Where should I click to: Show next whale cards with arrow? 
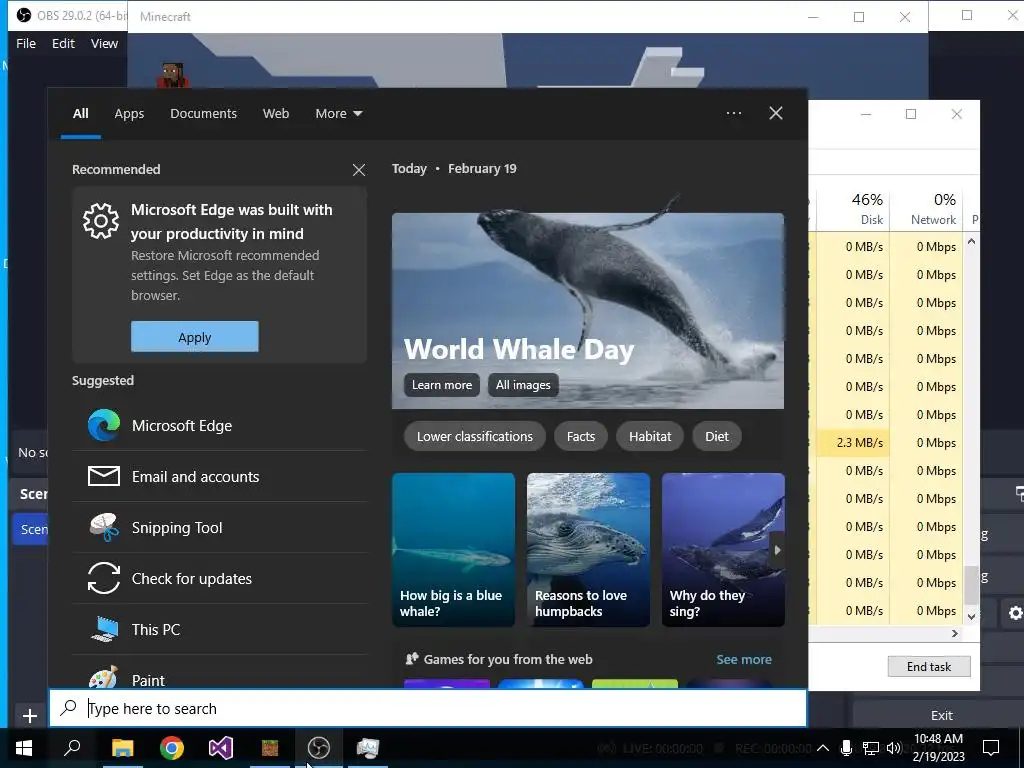point(777,550)
